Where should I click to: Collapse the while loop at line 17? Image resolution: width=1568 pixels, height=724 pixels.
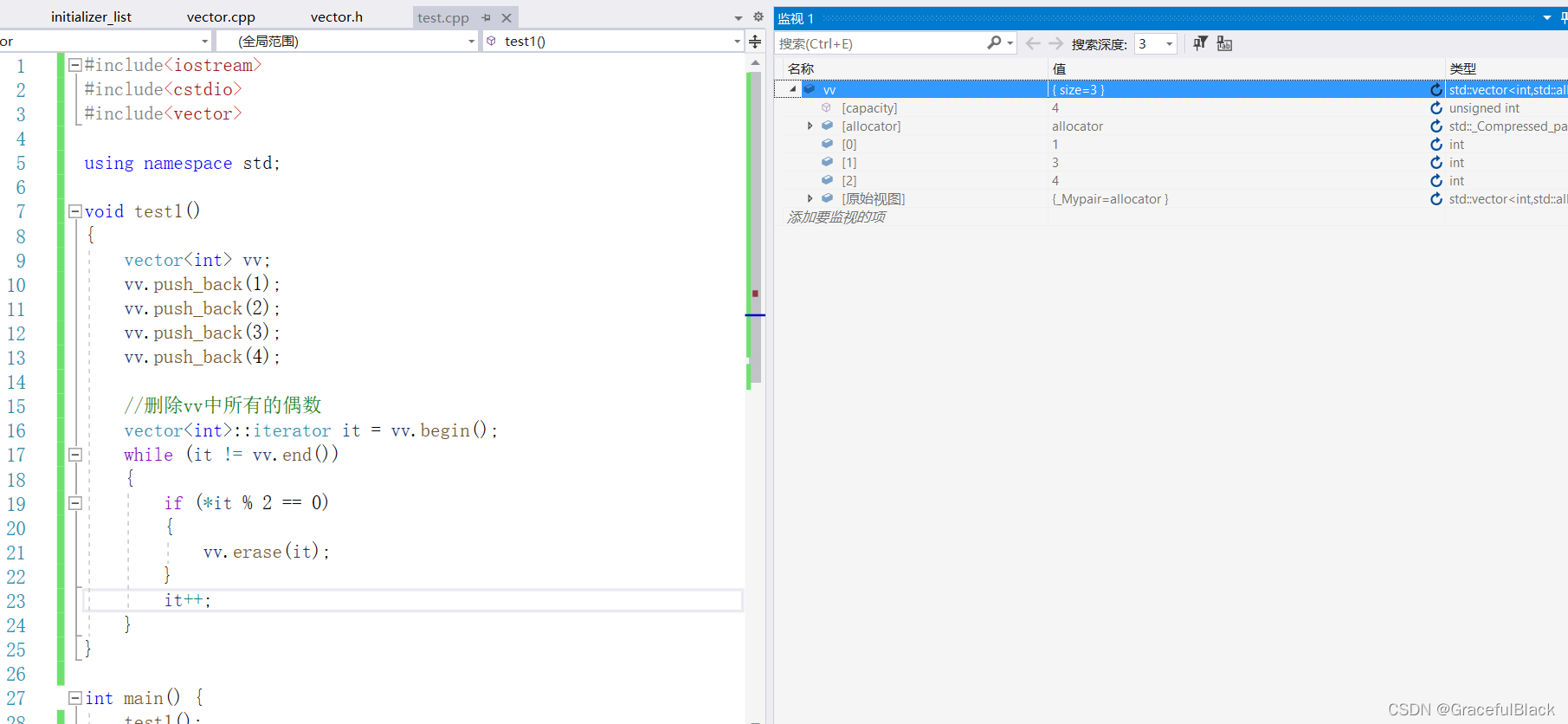[x=75, y=455]
